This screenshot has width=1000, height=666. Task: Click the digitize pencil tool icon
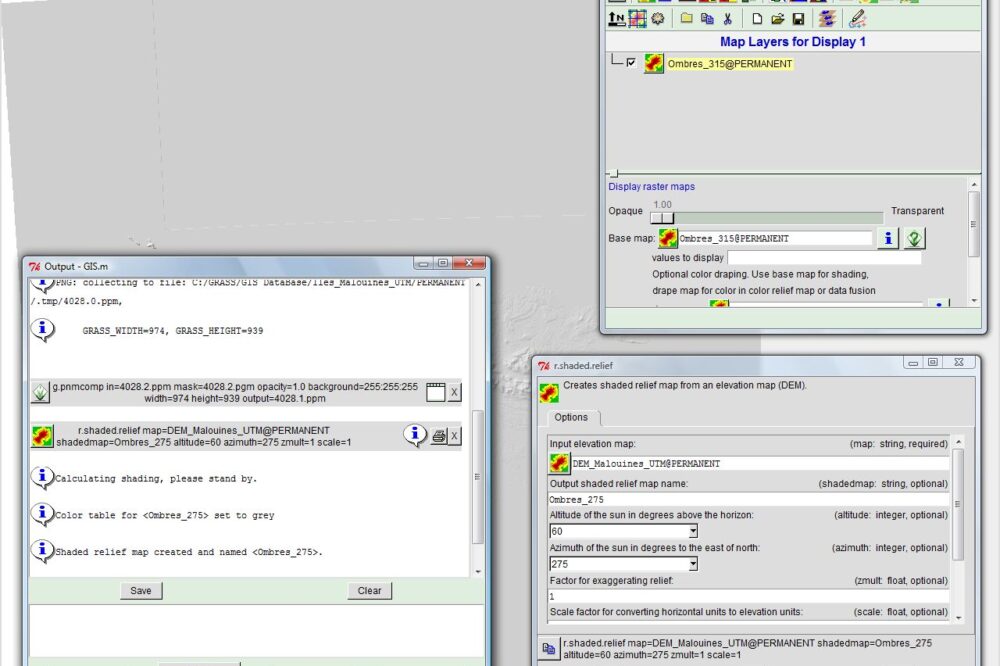tap(857, 19)
